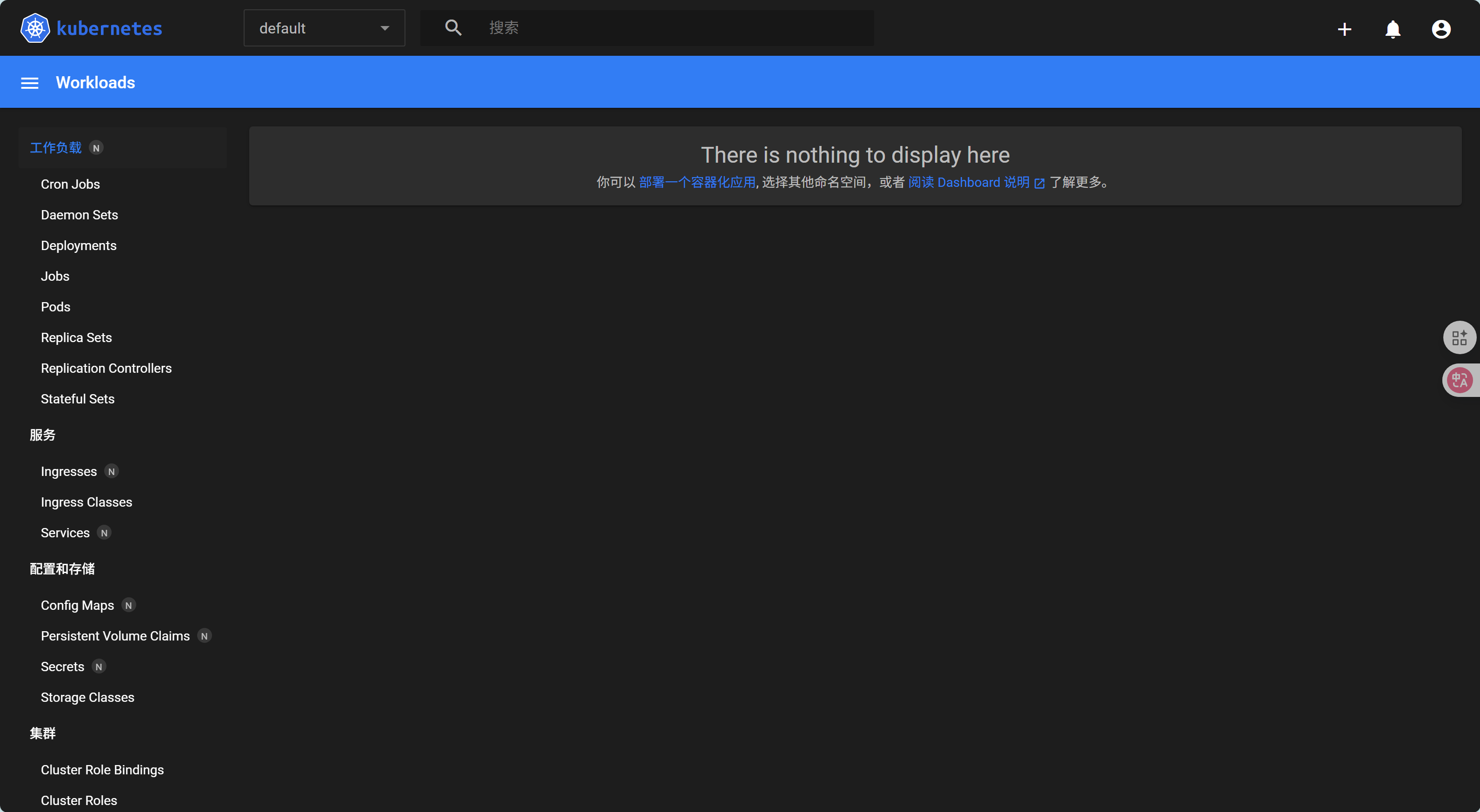The image size is (1480, 812).
Task: Select the 配置和存储 section heading
Action: (x=62, y=569)
